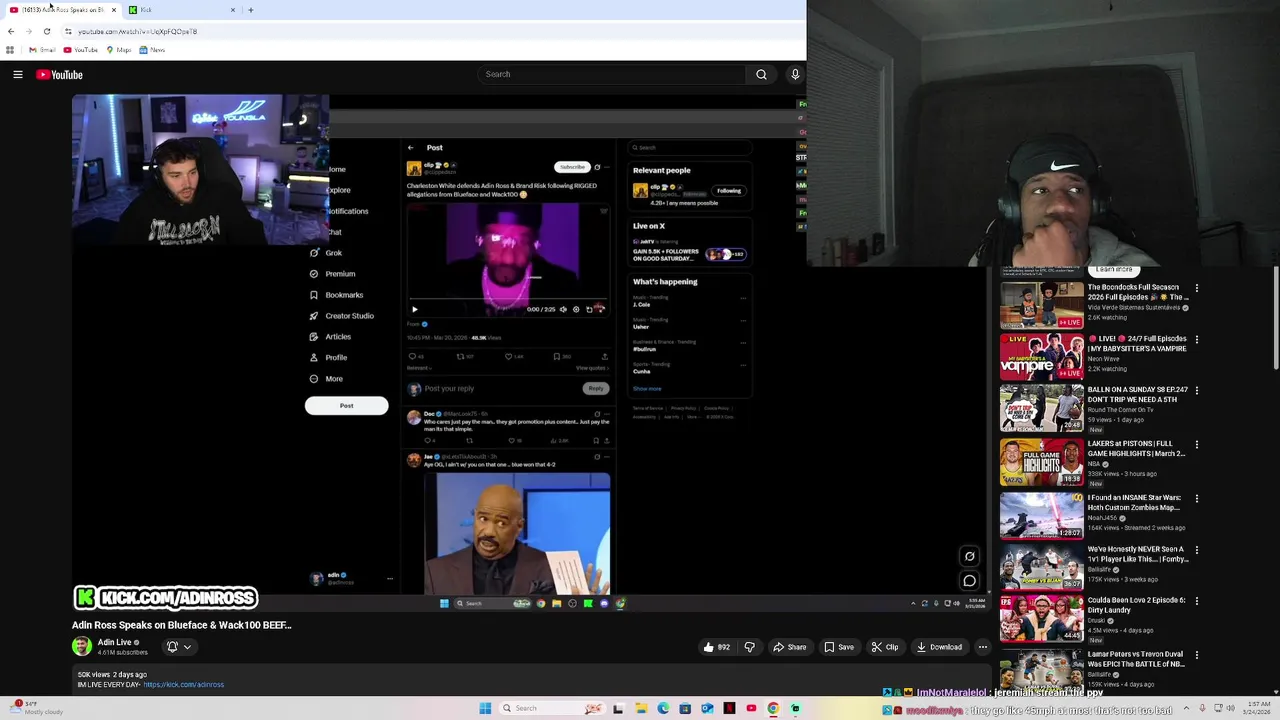
Task: Open options menu for Star Wars Zombies video
Action: click(x=1196, y=498)
